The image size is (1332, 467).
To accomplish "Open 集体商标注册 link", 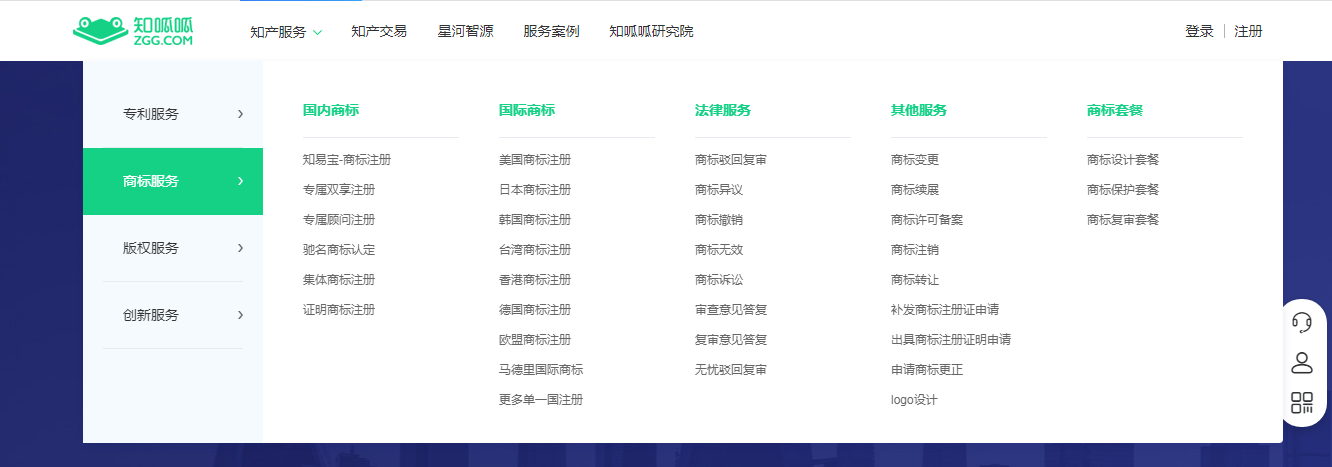I will tap(339, 280).
